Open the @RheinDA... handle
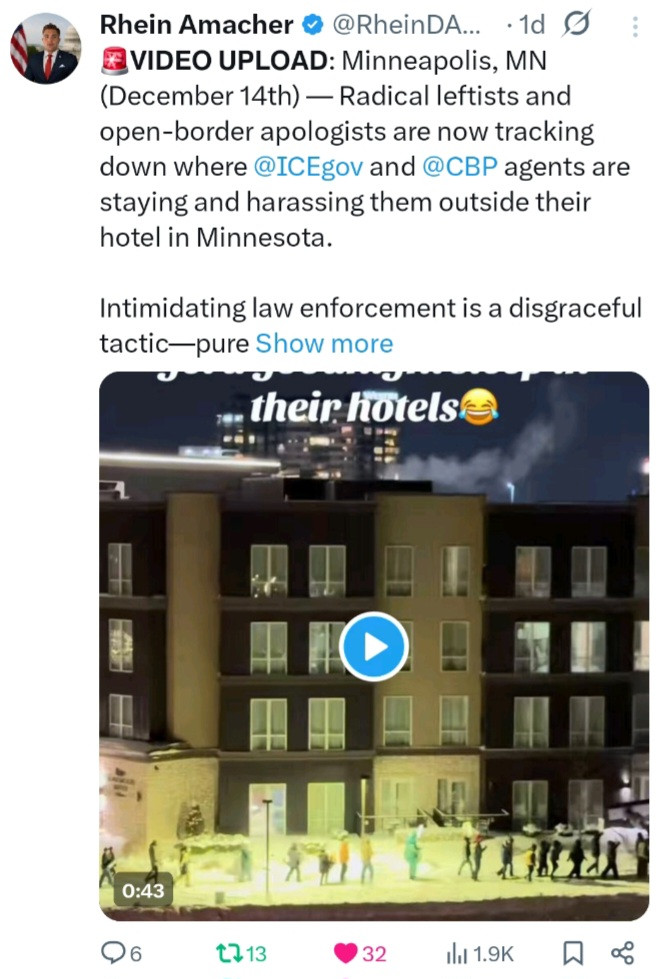 tap(406, 25)
